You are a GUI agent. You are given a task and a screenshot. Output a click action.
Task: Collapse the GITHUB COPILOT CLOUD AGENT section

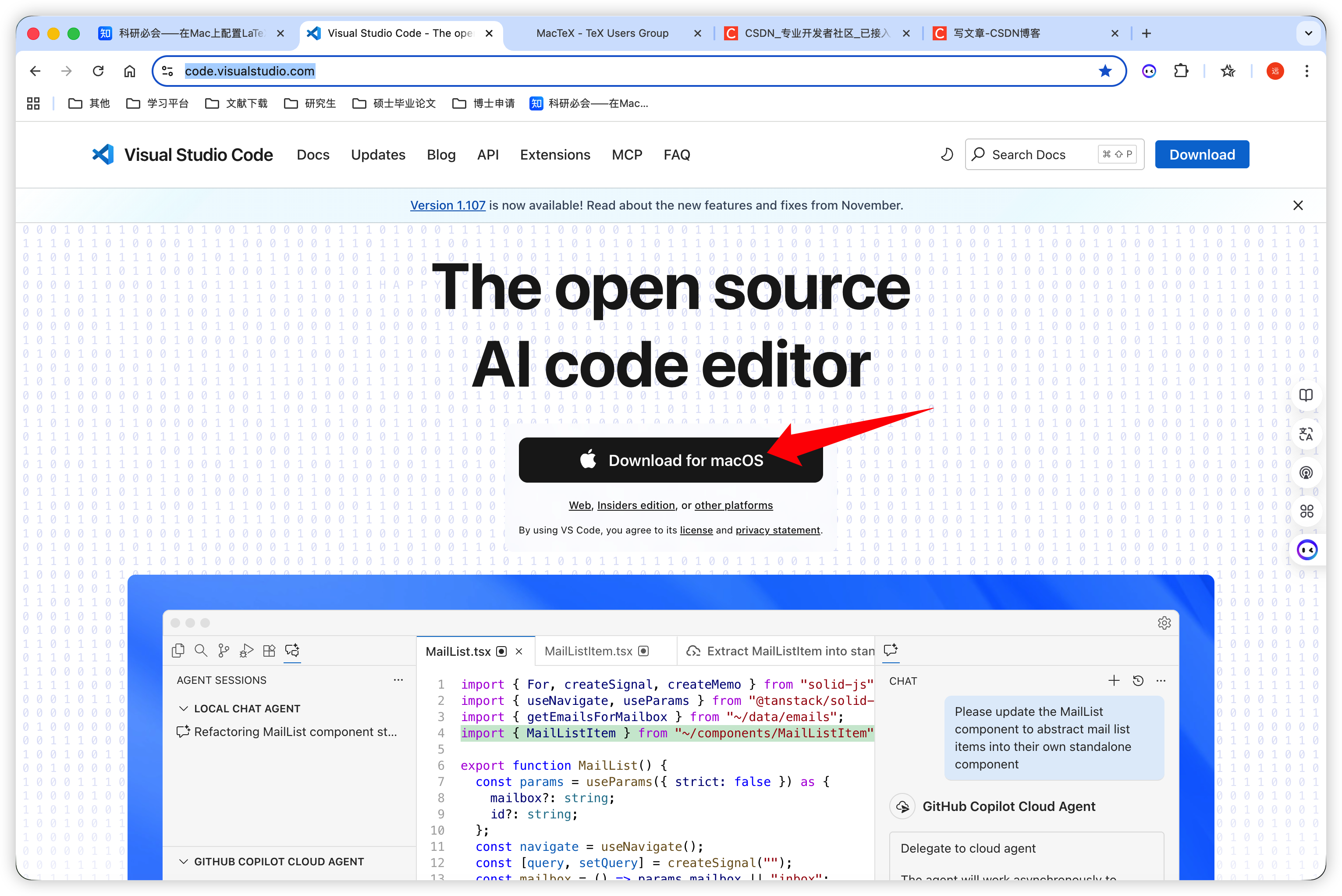183,862
